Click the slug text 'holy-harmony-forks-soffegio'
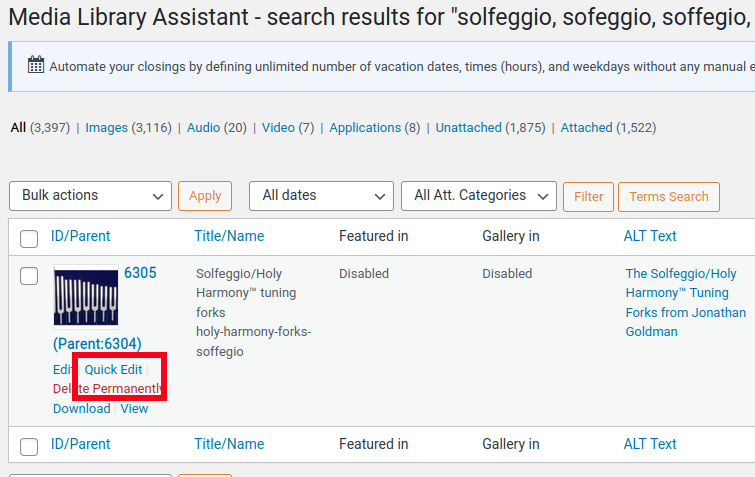This screenshot has width=755, height=477. (x=254, y=342)
